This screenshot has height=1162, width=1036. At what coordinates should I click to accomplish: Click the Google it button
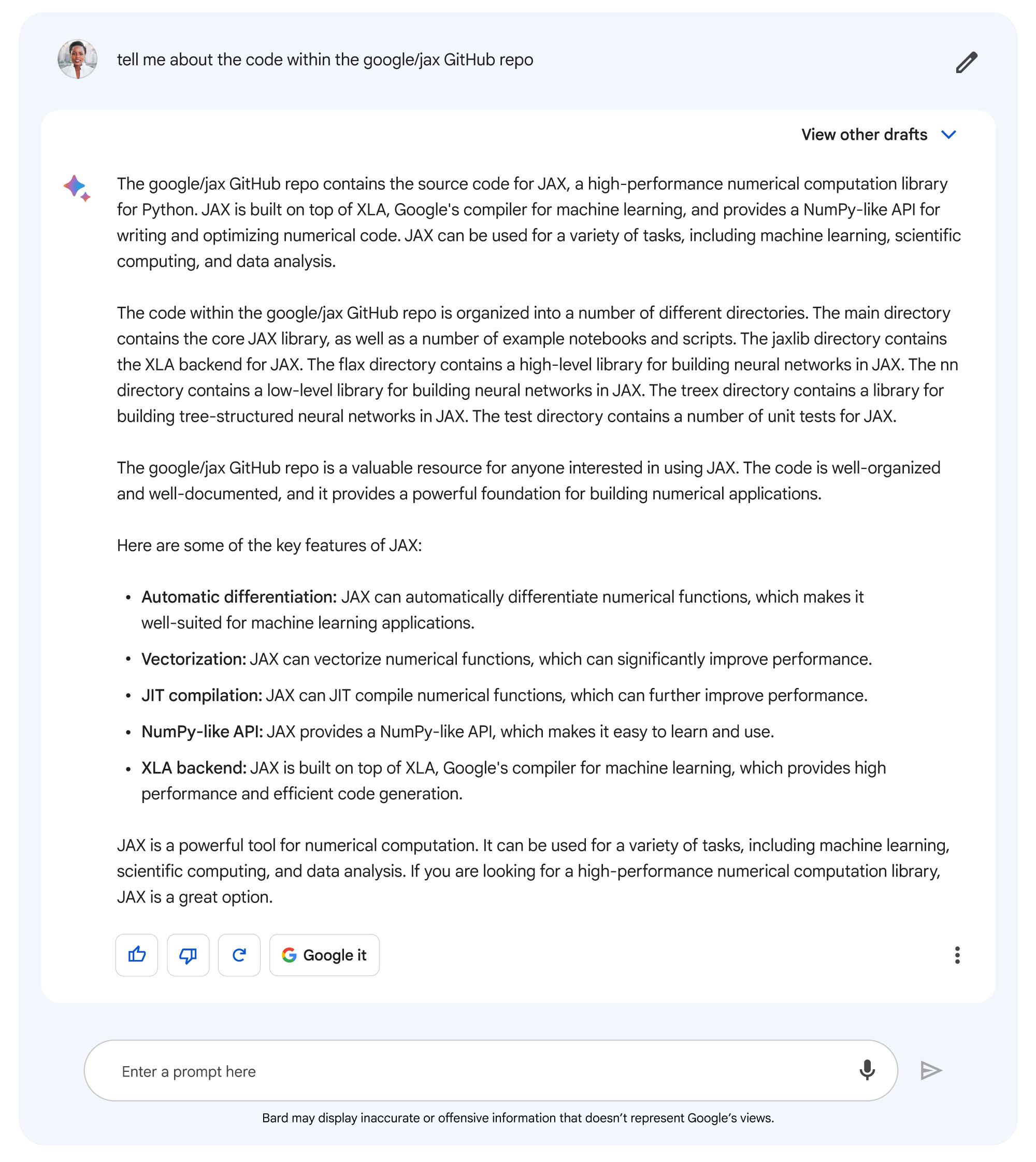[x=324, y=955]
